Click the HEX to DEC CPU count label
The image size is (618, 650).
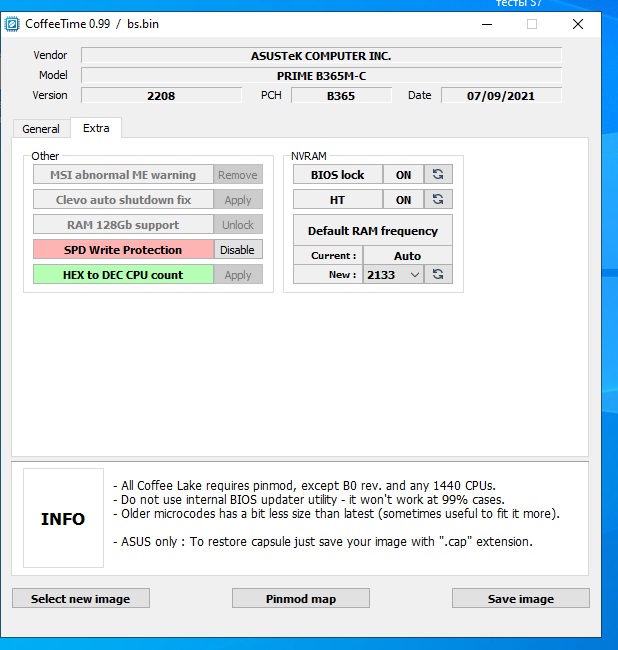123,275
